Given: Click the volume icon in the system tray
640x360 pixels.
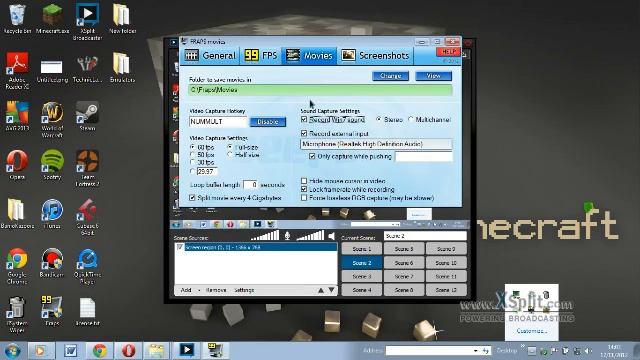Looking at the screenshot, I should click(588, 351).
